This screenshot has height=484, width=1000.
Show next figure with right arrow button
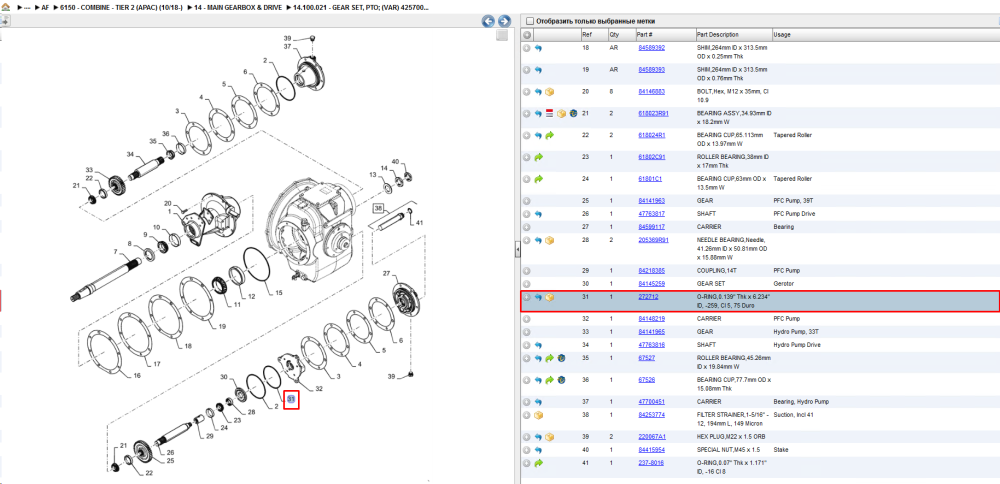coord(504,21)
